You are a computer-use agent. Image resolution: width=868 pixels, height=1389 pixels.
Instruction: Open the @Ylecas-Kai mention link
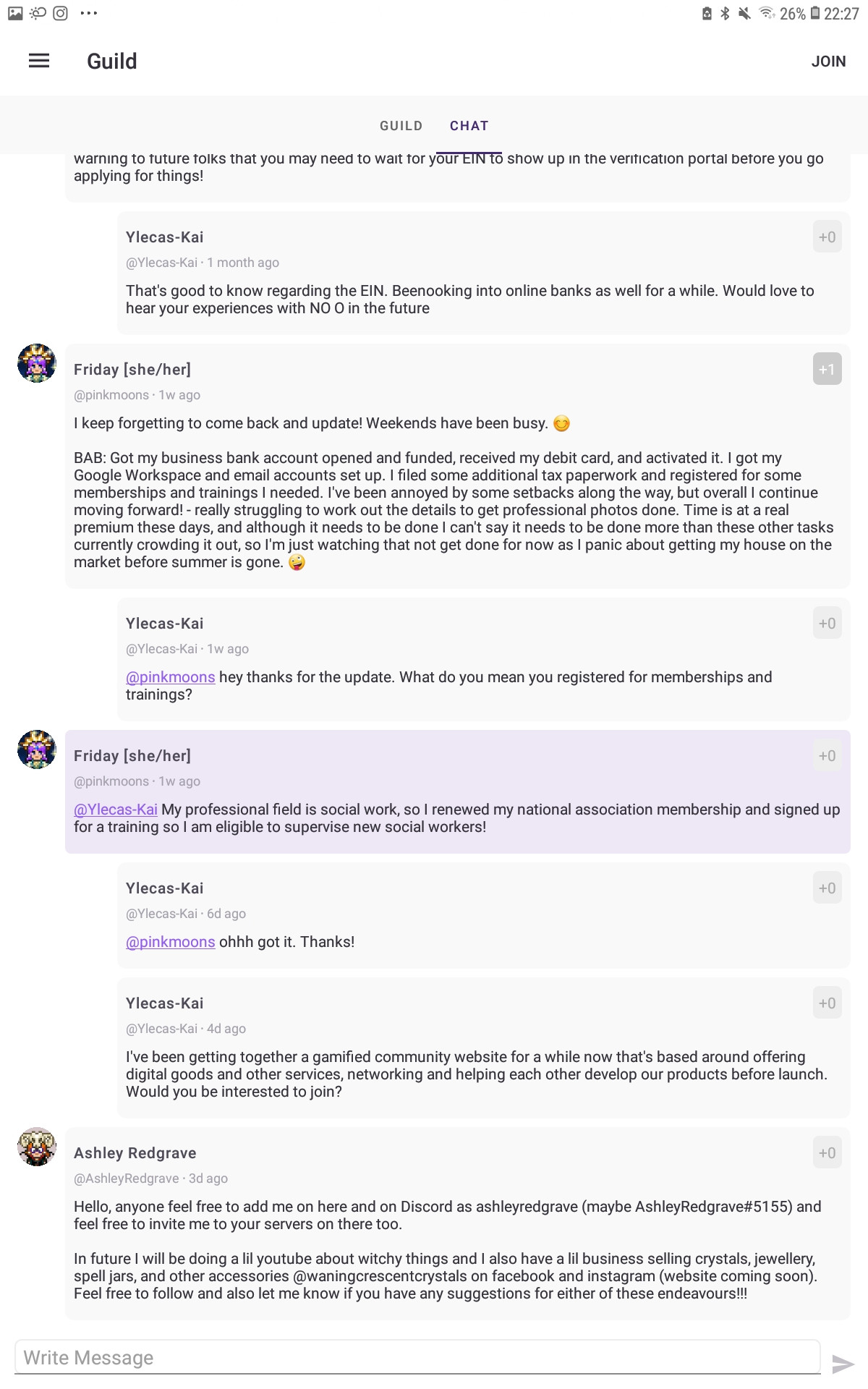coord(116,810)
